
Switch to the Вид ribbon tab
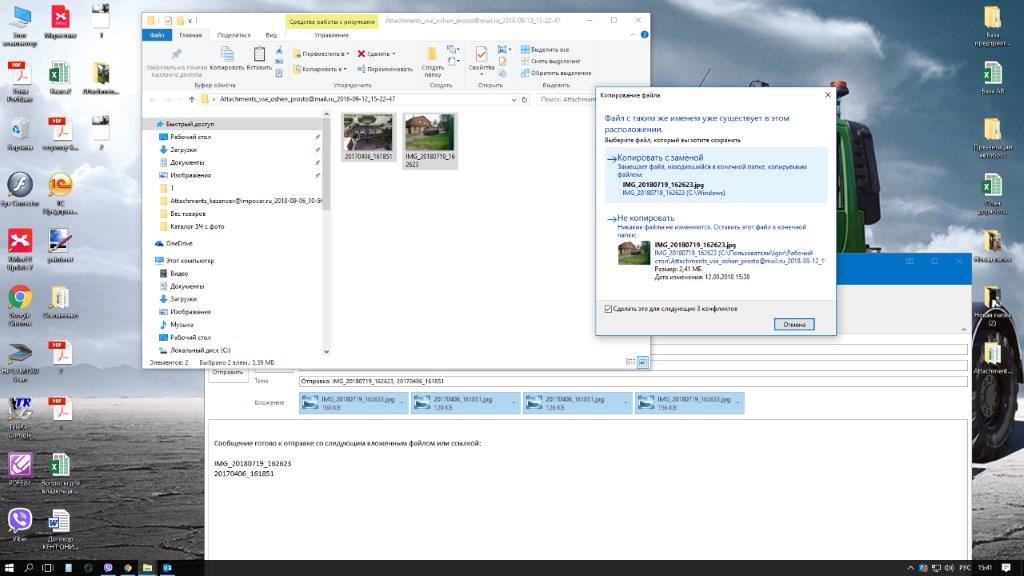click(271, 35)
